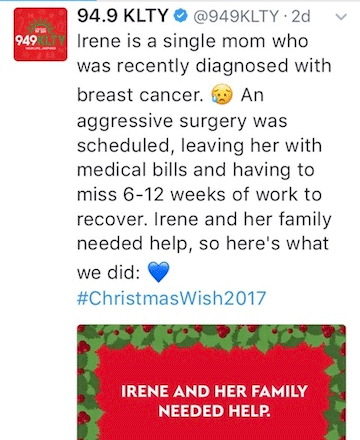Open the red Christmas image attachment
This screenshot has width=360, height=440.
(211, 382)
